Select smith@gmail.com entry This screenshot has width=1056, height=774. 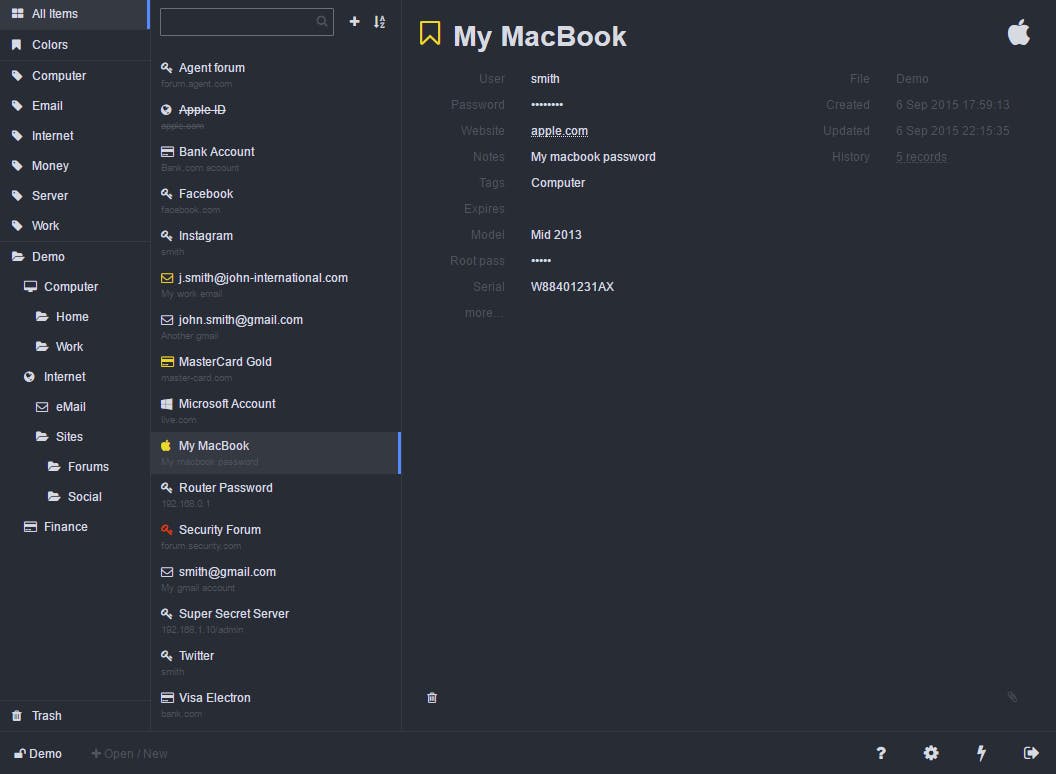click(x=276, y=579)
